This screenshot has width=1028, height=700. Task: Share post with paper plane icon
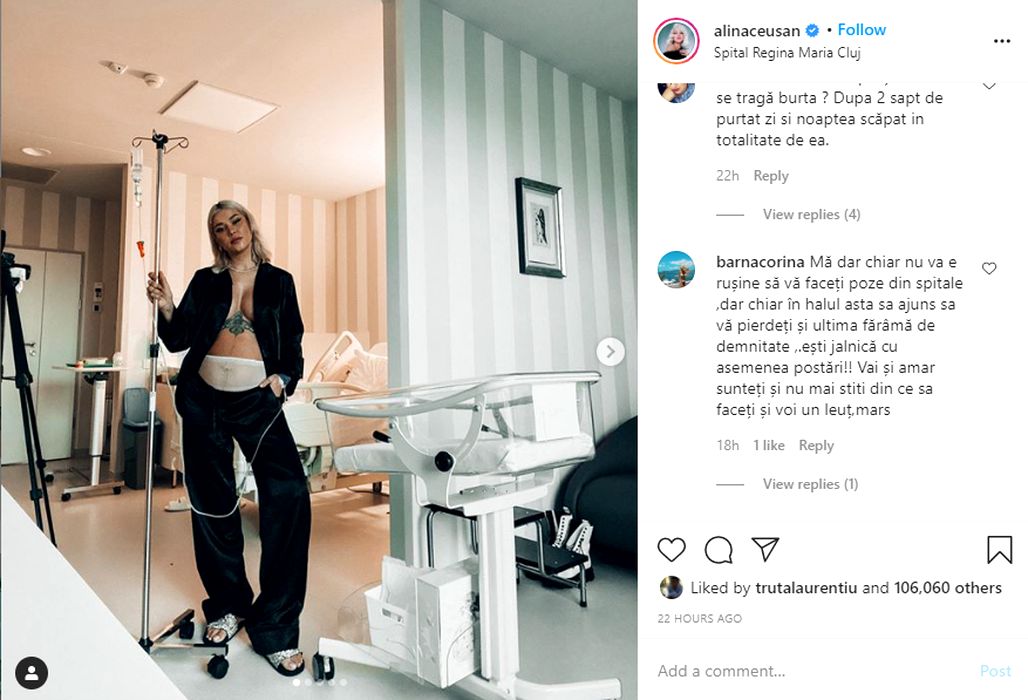(765, 549)
